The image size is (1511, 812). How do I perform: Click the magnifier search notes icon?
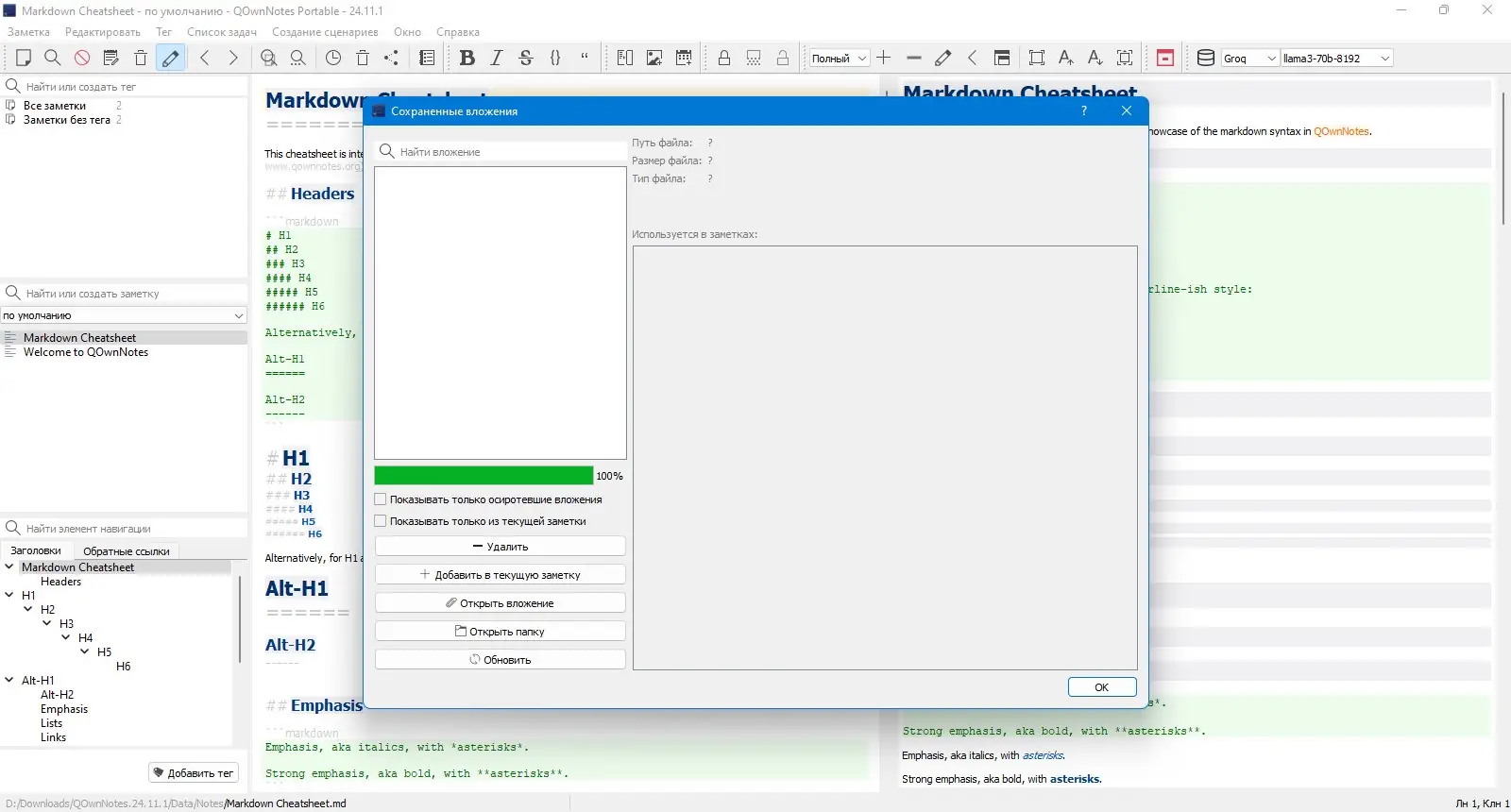(x=53, y=58)
